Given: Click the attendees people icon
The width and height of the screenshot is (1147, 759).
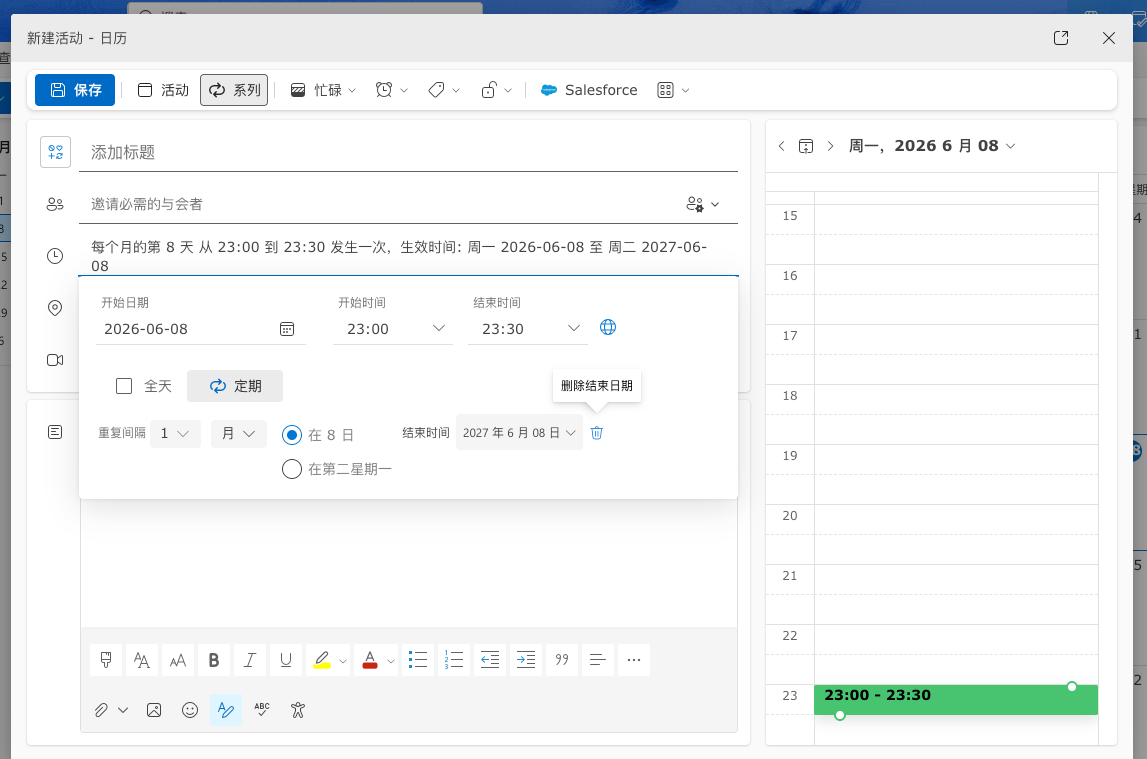Looking at the screenshot, I should tap(55, 204).
